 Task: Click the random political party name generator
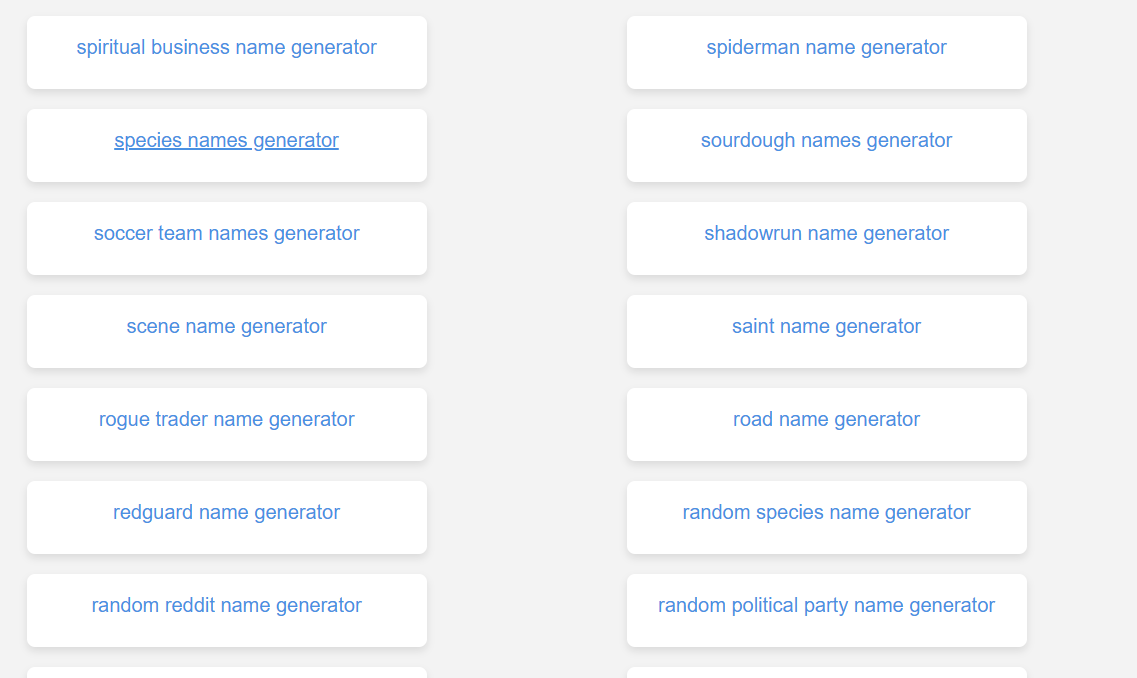tap(826, 605)
